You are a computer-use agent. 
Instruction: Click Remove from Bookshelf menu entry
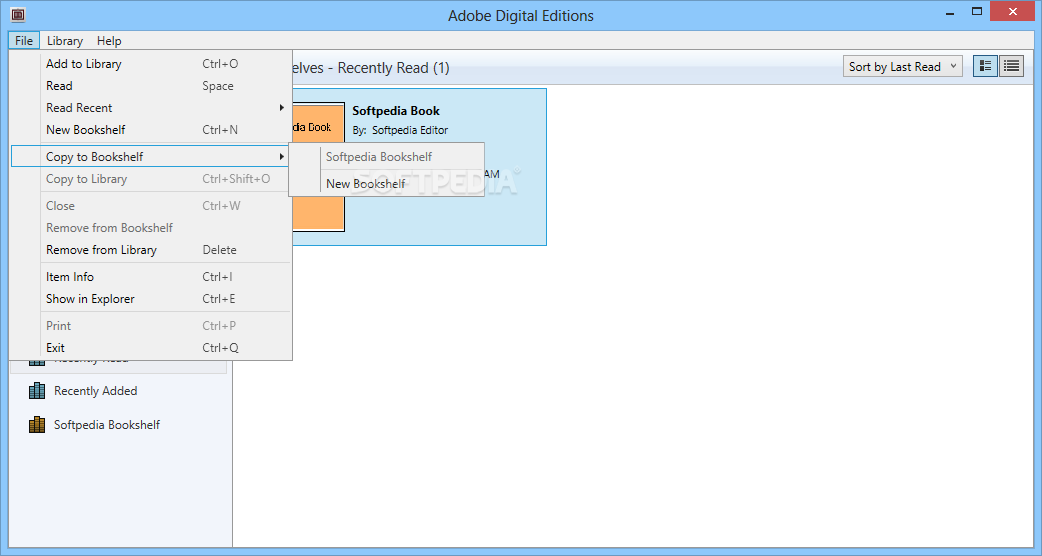151,228
